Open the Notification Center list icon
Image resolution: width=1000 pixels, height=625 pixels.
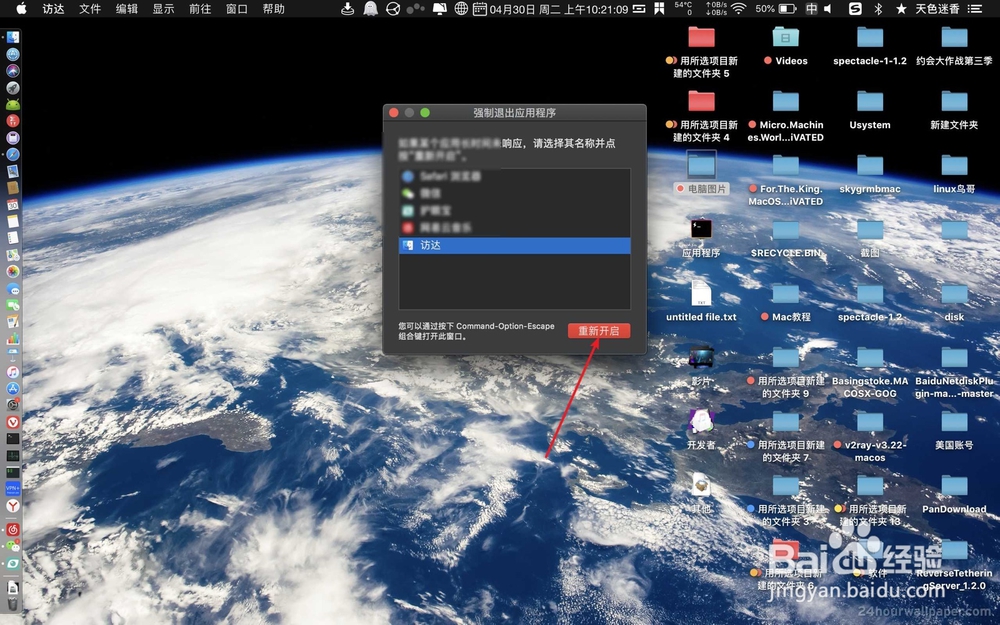pos(974,9)
